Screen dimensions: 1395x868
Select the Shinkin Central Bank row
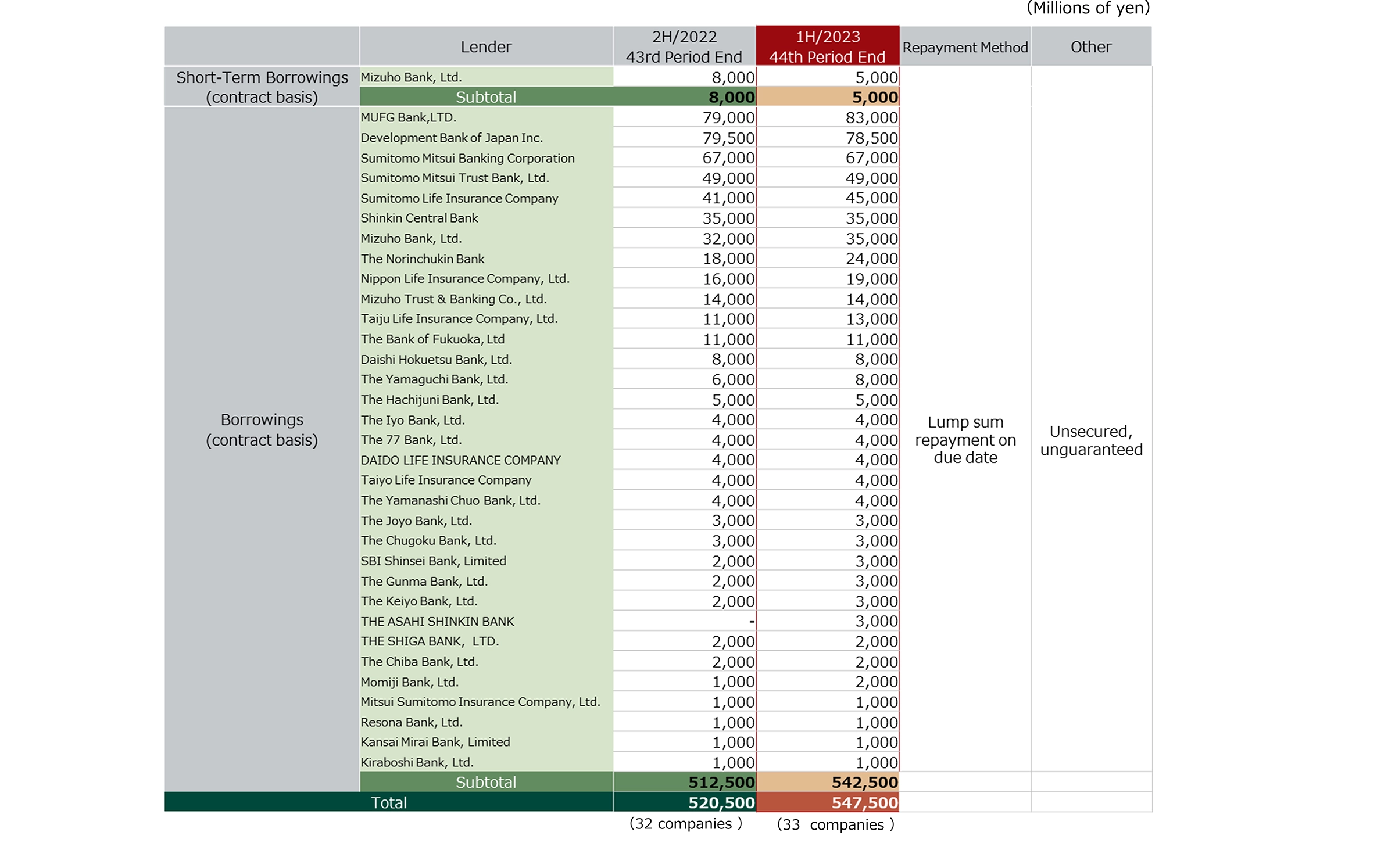[629, 218]
